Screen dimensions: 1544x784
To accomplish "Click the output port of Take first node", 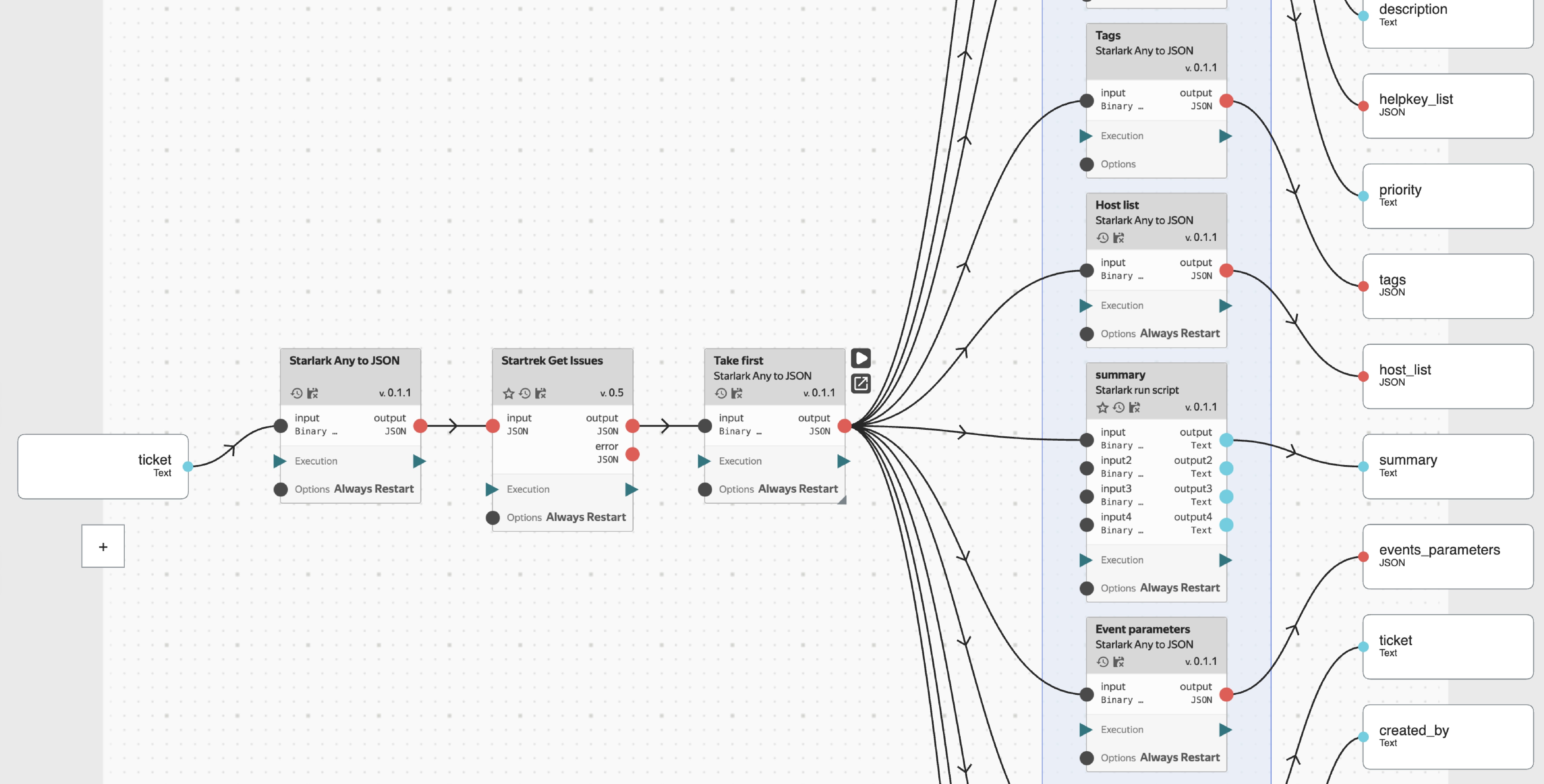I will point(845,426).
